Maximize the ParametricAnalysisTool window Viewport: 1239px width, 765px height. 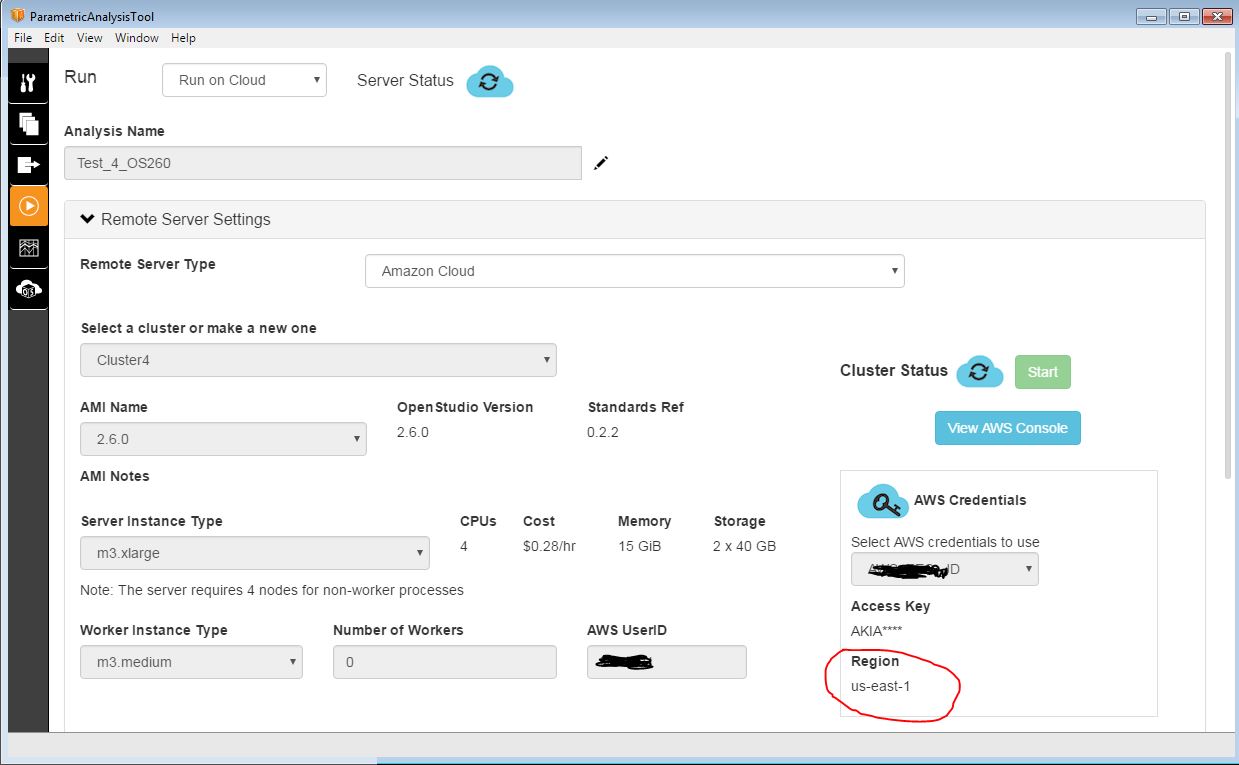point(1184,16)
